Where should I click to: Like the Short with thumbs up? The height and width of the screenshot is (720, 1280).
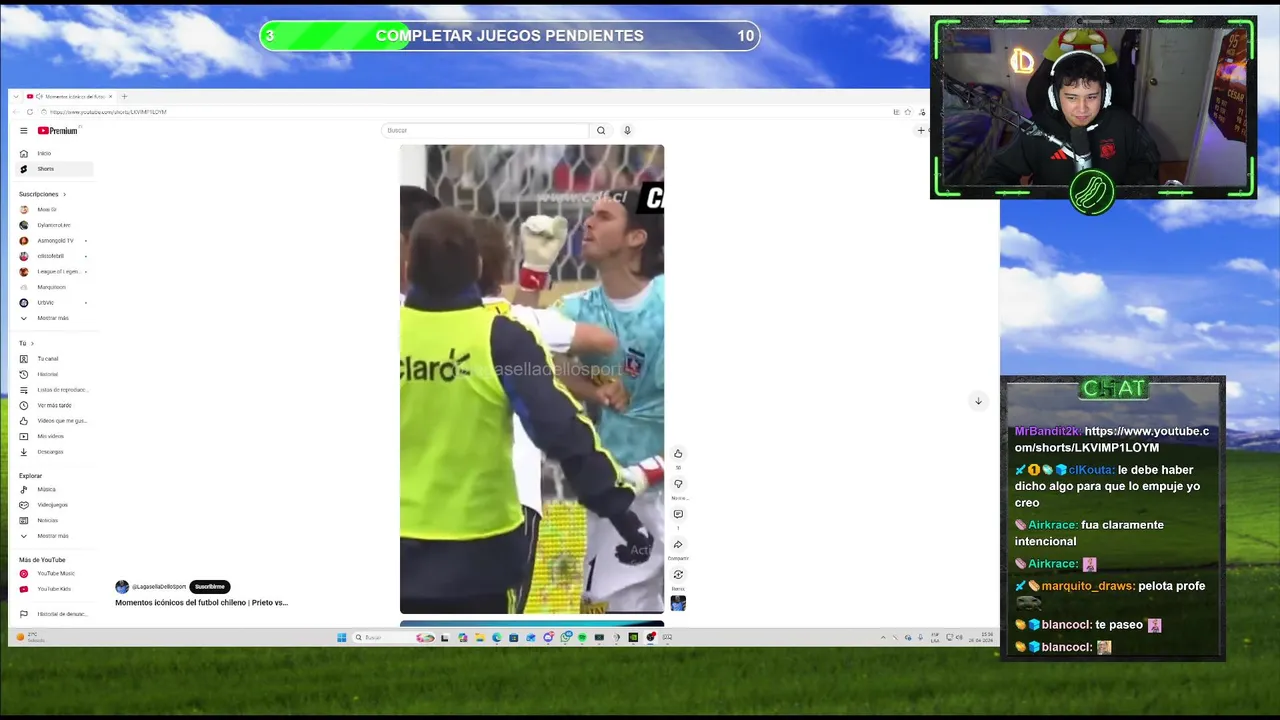[678, 454]
